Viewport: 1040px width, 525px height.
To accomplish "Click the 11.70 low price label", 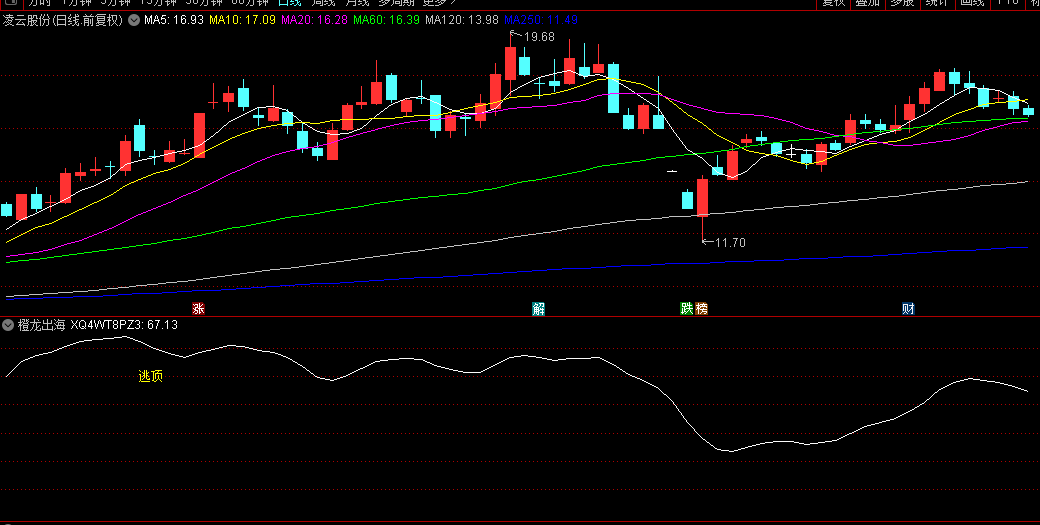I will (730, 243).
